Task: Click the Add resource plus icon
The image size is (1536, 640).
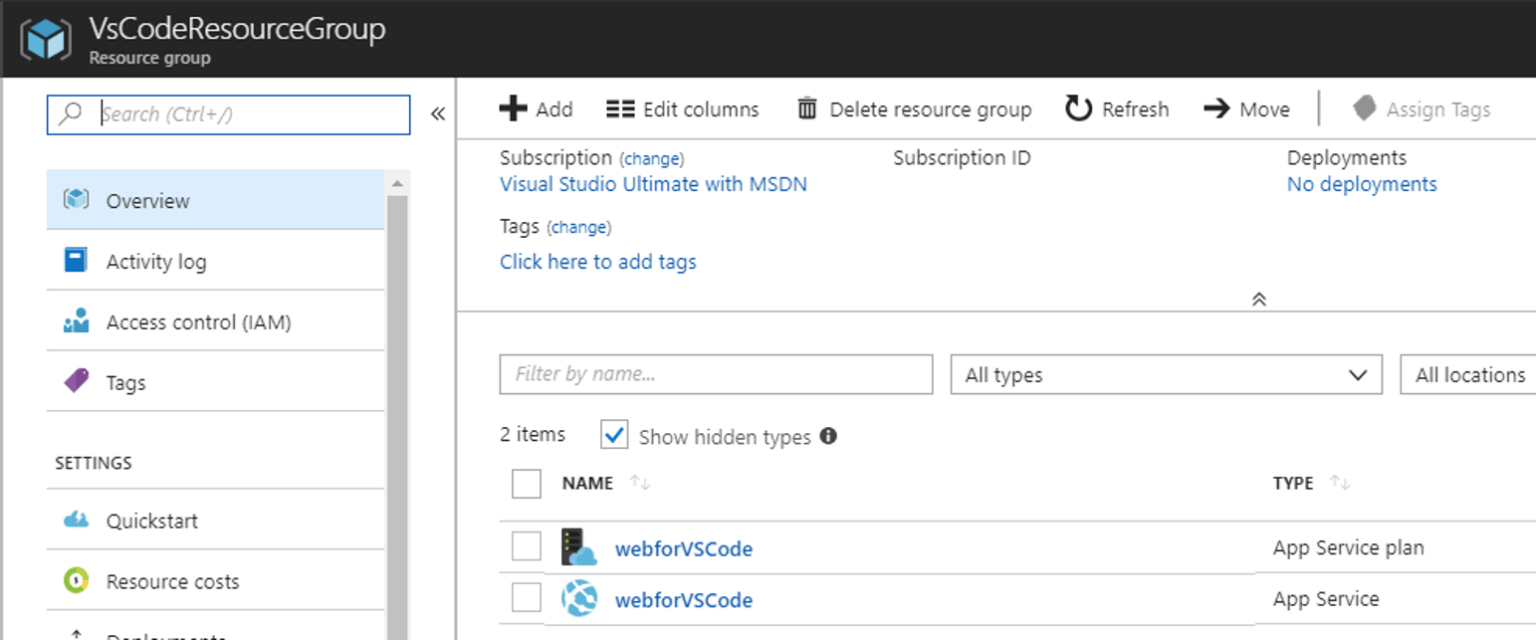Action: [x=514, y=109]
